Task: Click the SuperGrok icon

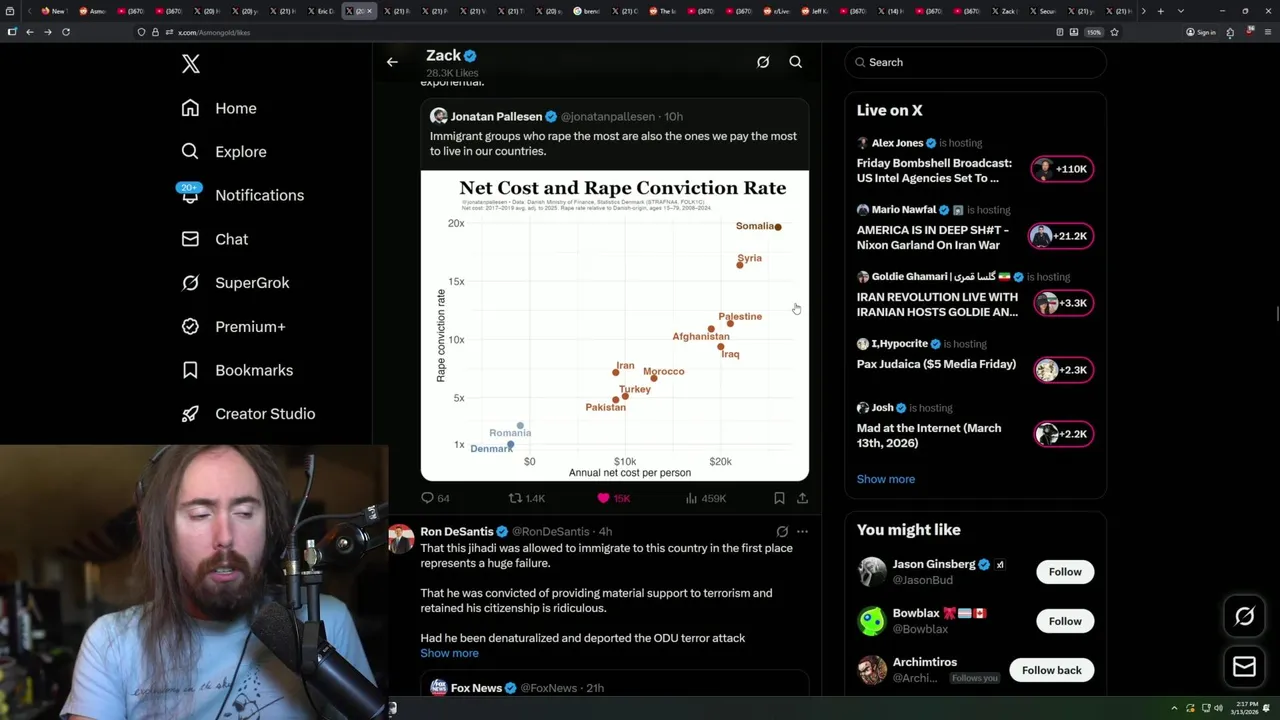Action: pos(190,283)
